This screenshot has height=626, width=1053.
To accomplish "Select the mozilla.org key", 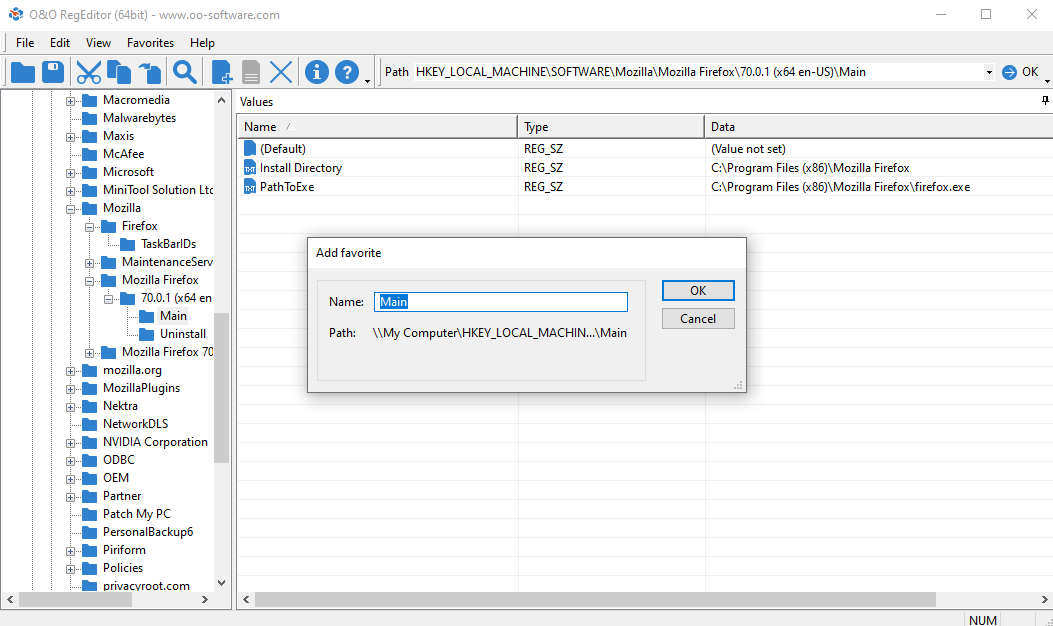I will [132, 370].
